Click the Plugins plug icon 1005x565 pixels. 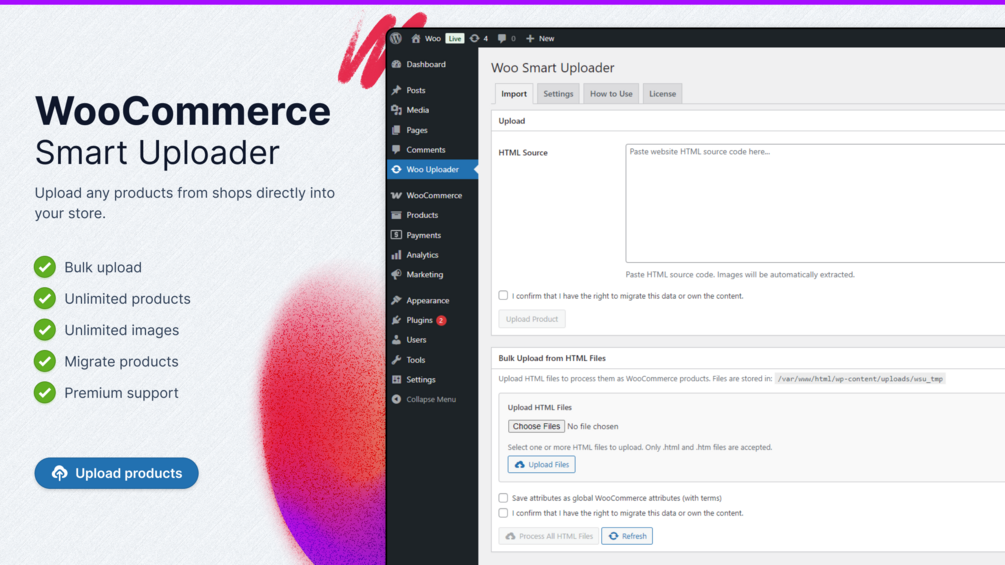point(397,320)
